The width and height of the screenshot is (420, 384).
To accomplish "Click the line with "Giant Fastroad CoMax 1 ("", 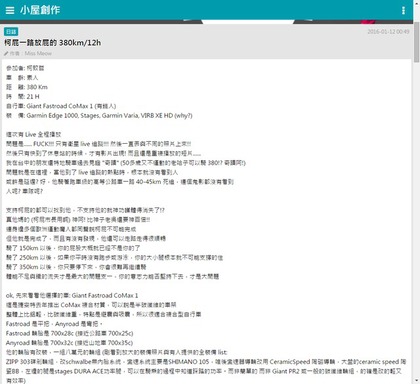I will pos(61,106).
